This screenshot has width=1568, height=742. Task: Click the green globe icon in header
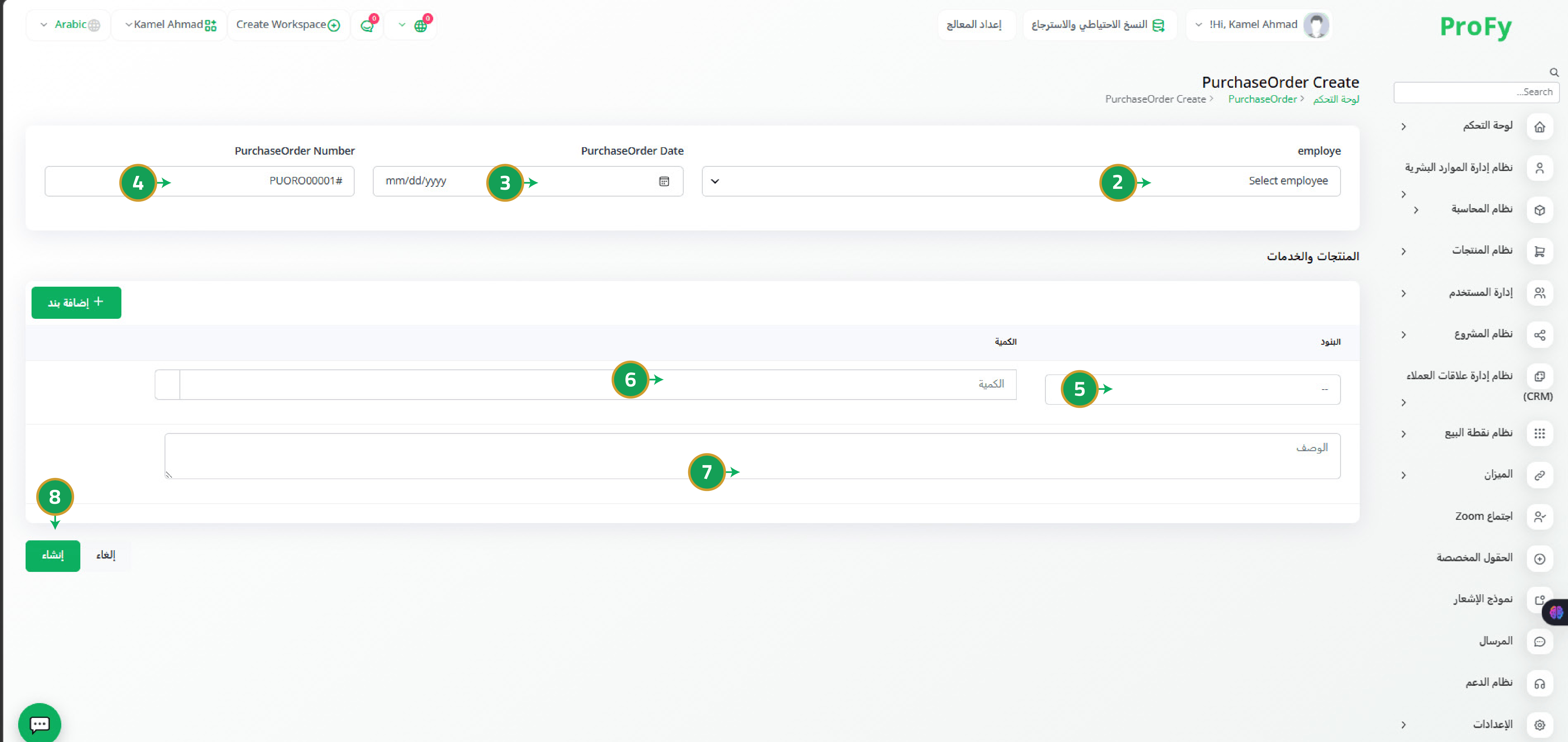pyautogui.click(x=421, y=26)
